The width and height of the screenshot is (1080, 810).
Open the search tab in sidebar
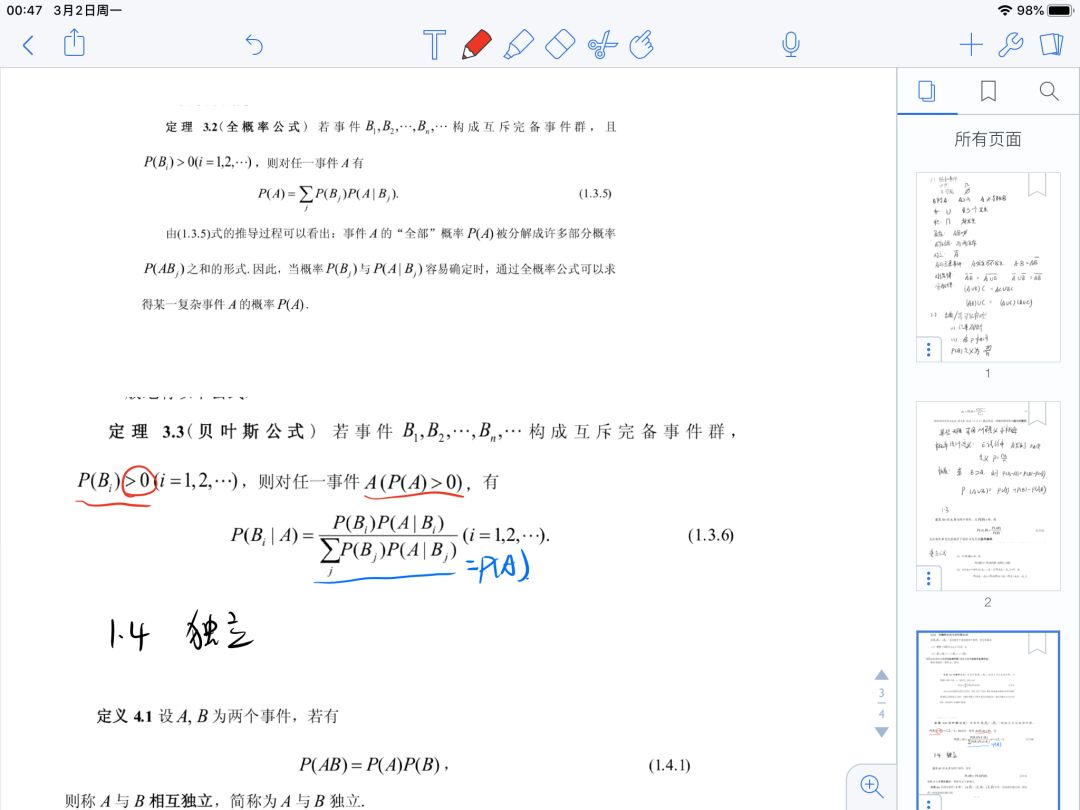[1049, 92]
